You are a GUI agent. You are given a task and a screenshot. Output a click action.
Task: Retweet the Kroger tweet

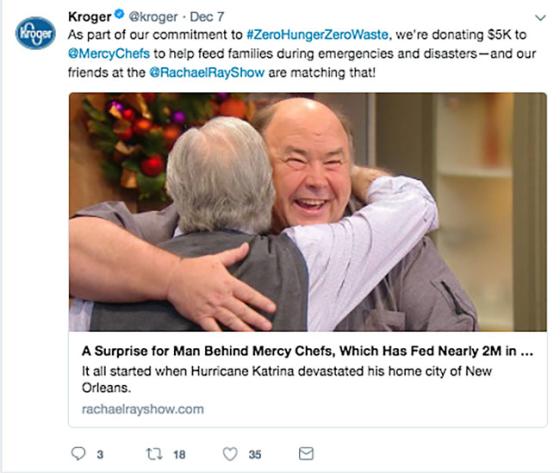(x=155, y=454)
